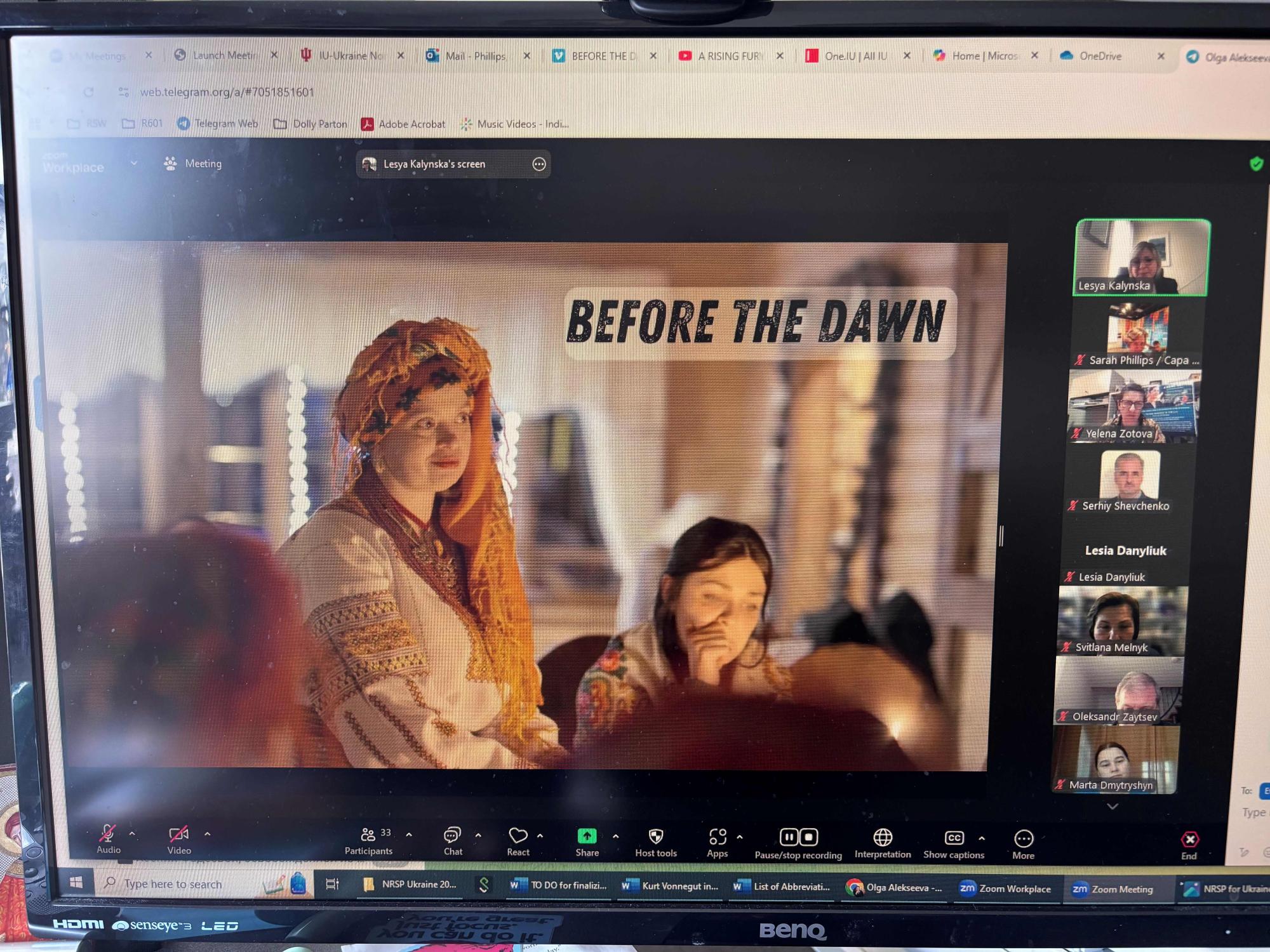The image size is (1270, 952).
Task: Open NRSP Ukraine folder in taskbar
Action: point(410,885)
